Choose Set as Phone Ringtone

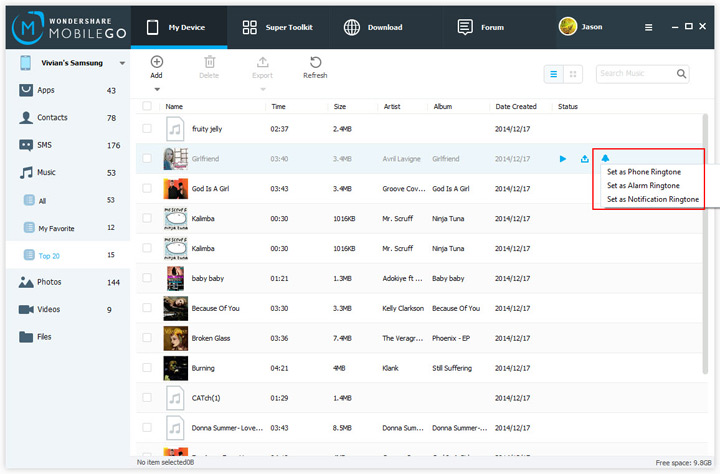click(644, 172)
